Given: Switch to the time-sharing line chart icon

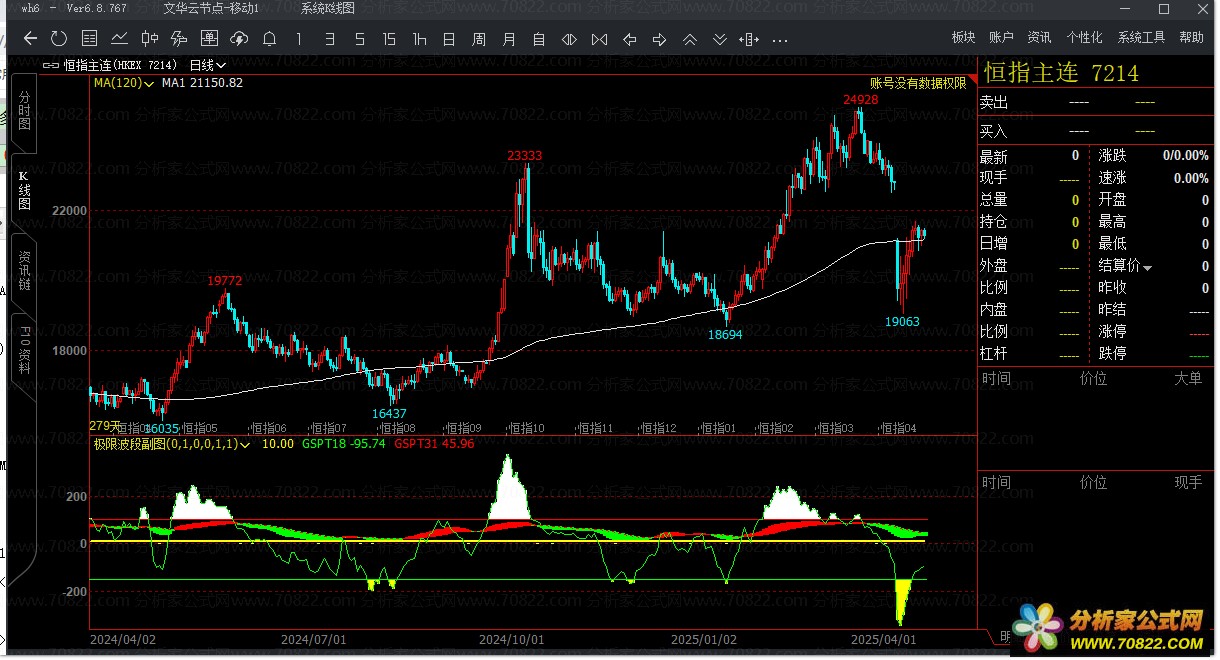Looking at the screenshot, I should [x=120, y=39].
